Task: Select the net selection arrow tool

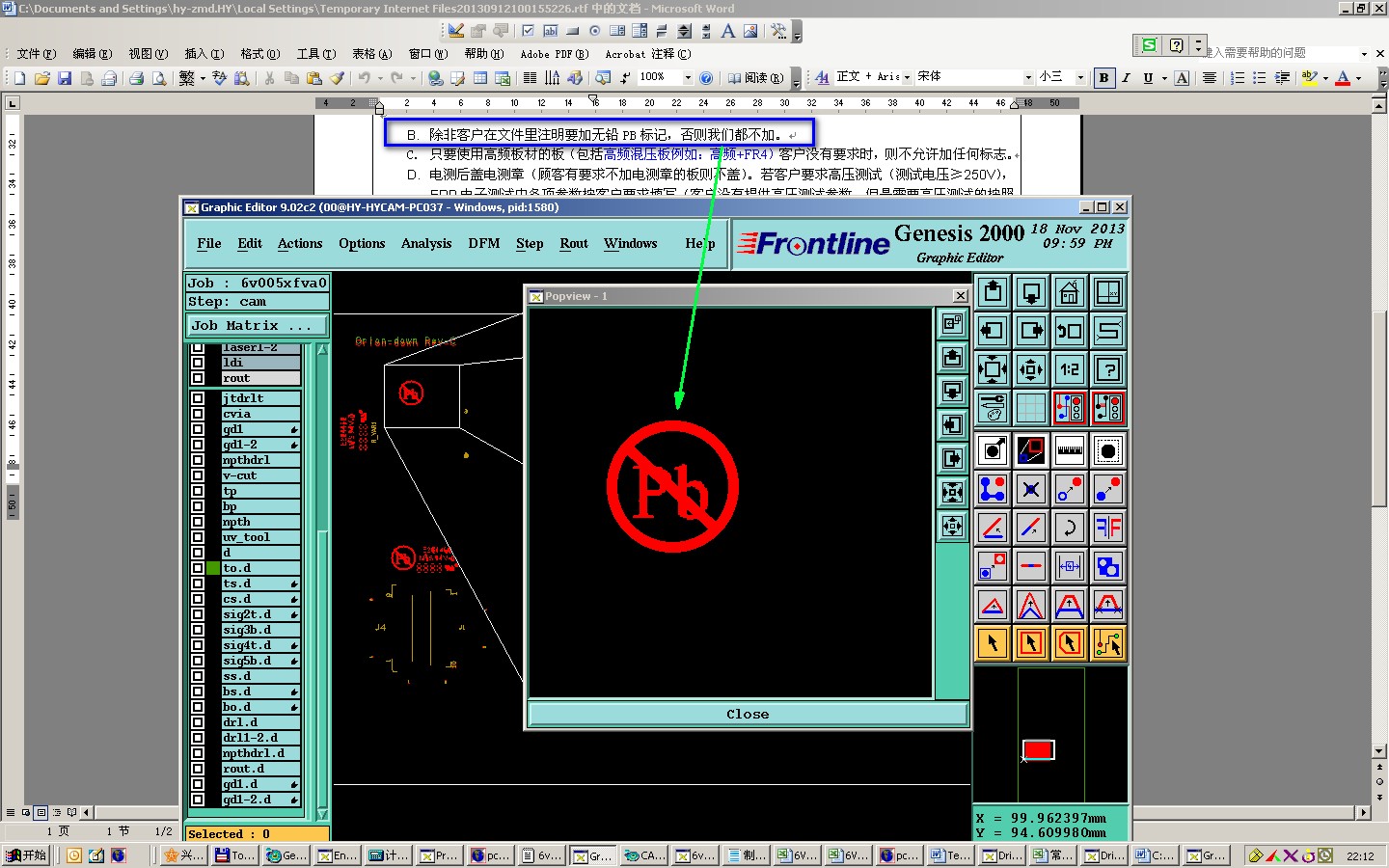Action: coord(1108,643)
